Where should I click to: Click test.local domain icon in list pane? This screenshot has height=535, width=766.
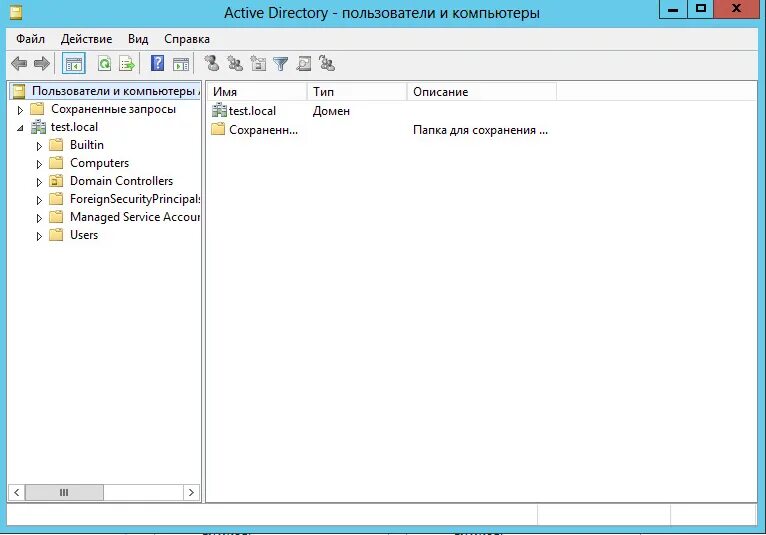point(219,110)
